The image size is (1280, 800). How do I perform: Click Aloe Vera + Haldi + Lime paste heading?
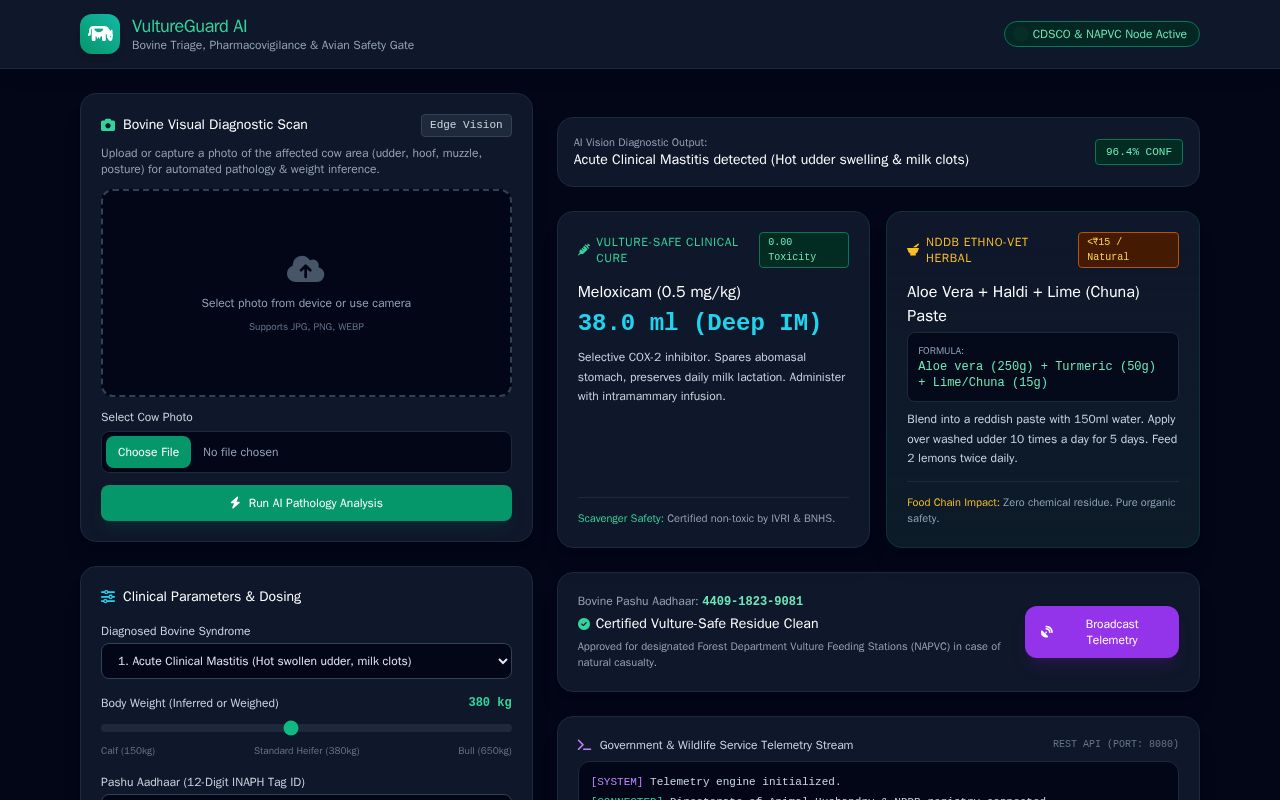pos(1023,304)
